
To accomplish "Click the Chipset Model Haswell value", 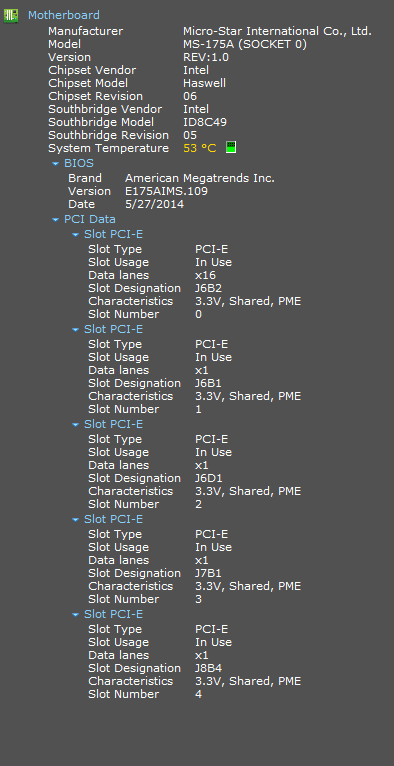I will pos(205,83).
